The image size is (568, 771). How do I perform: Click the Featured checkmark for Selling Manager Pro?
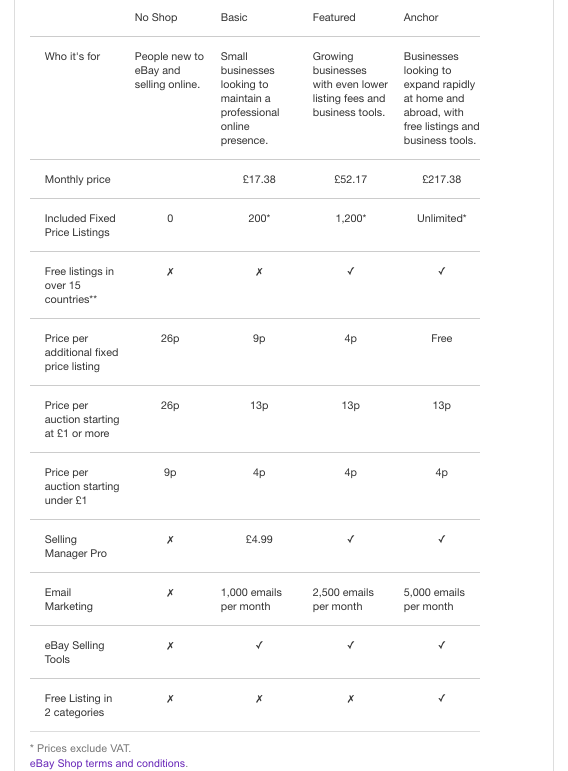click(351, 539)
